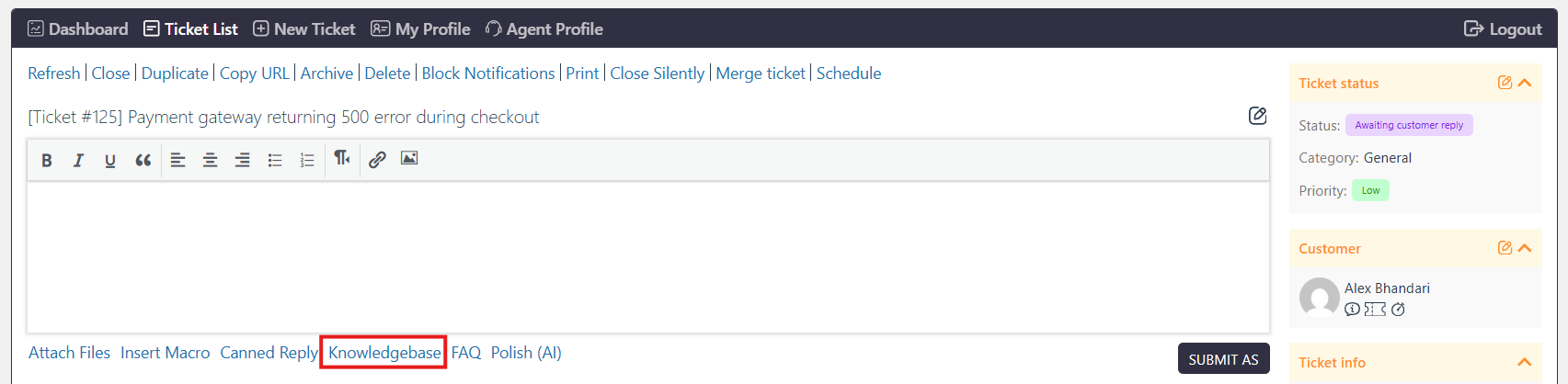Insert a bulleted list
The image size is (1568, 384).
pos(274,160)
